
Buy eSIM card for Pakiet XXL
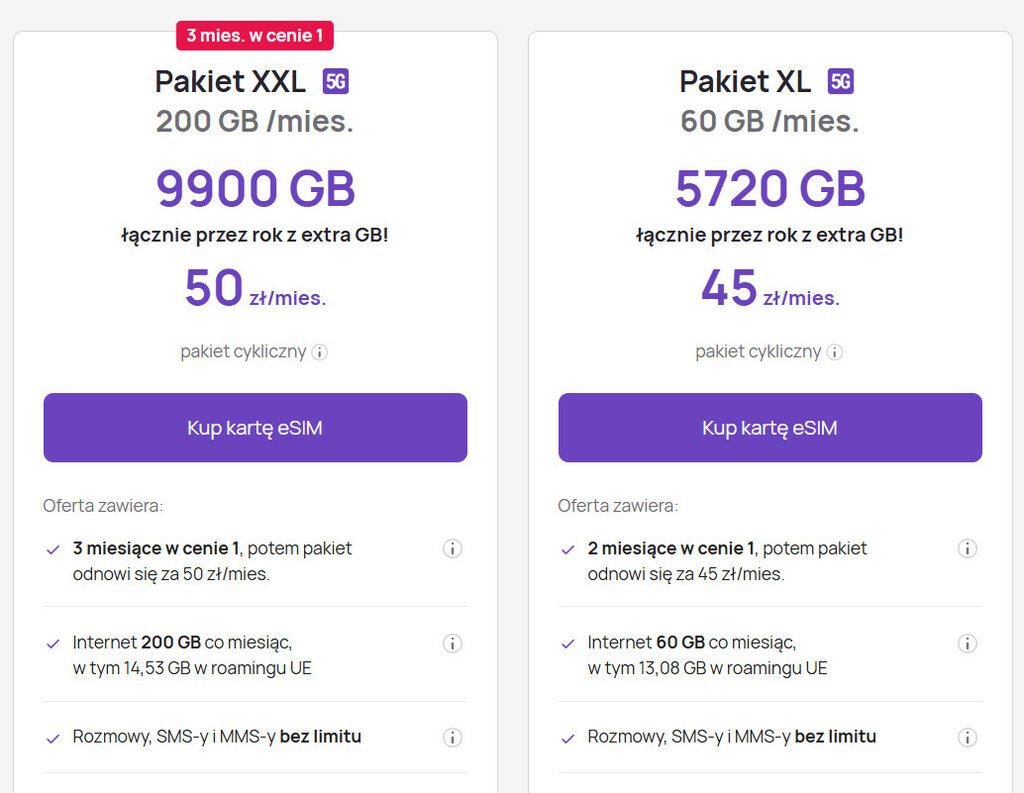tap(255, 428)
